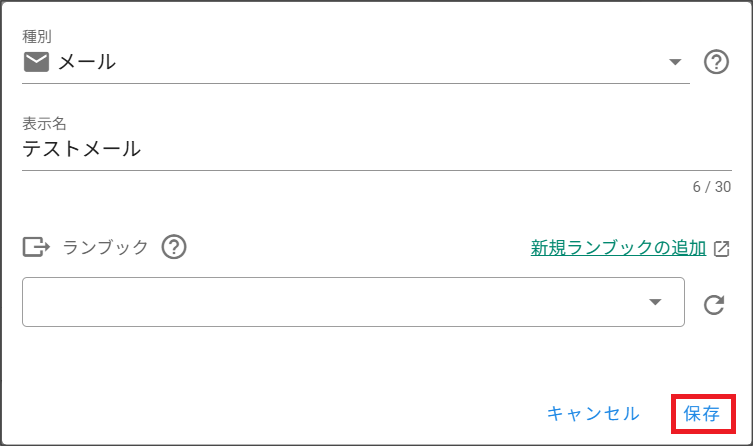This screenshot has width=753, height=446.
Task: Click the 保存 button
Action: 702,414
